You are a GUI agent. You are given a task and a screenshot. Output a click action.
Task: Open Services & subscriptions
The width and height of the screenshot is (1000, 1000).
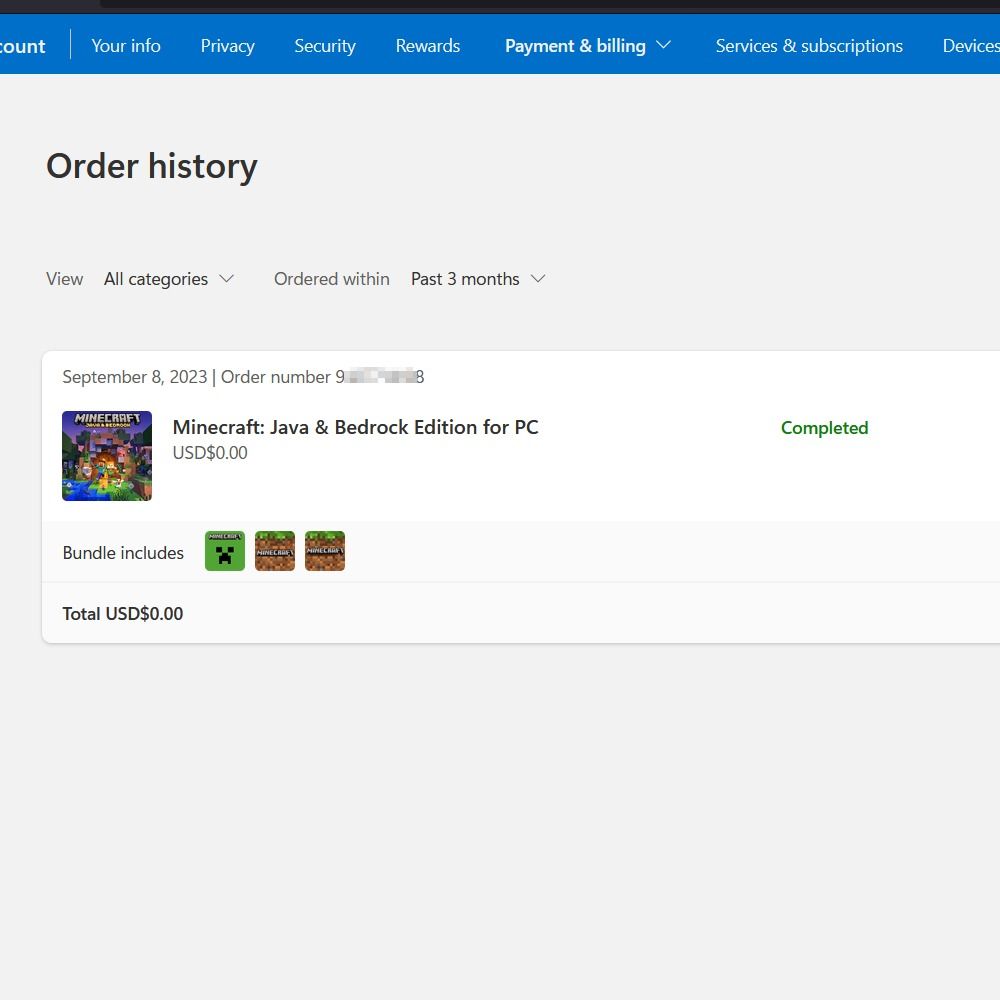(808, 45)
